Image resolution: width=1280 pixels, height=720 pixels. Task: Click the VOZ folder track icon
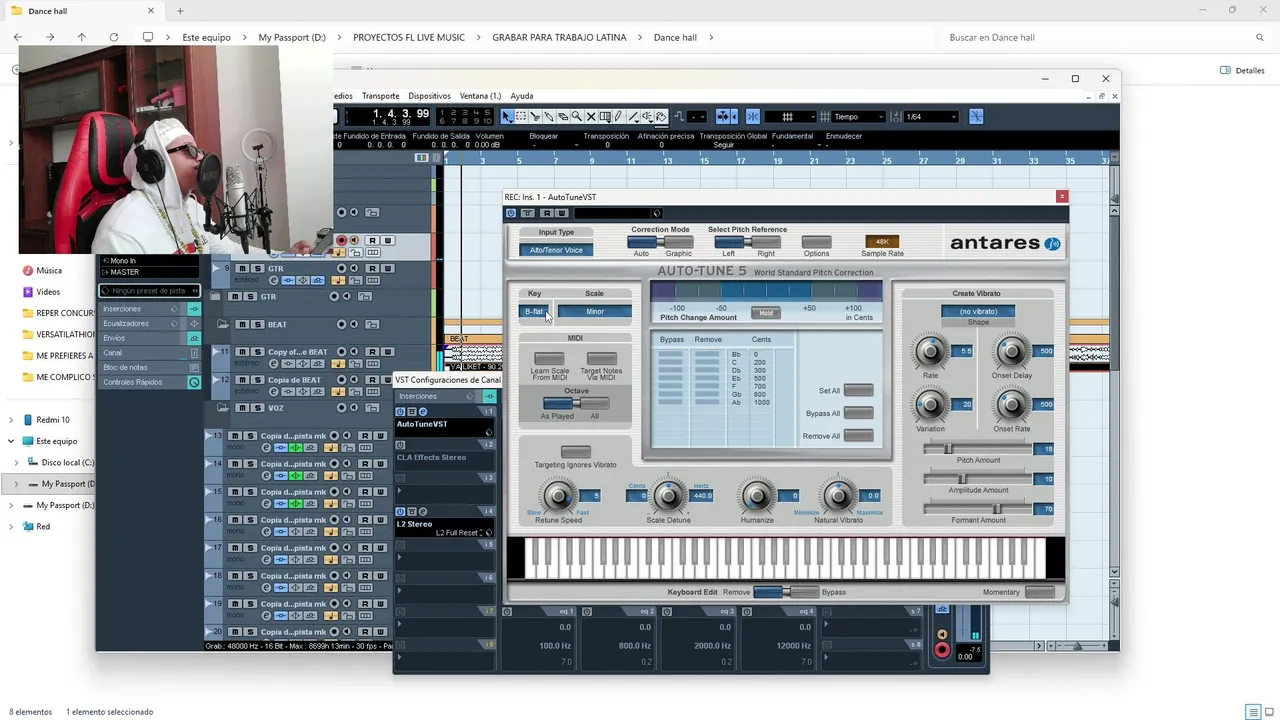(x=222, y=408)
